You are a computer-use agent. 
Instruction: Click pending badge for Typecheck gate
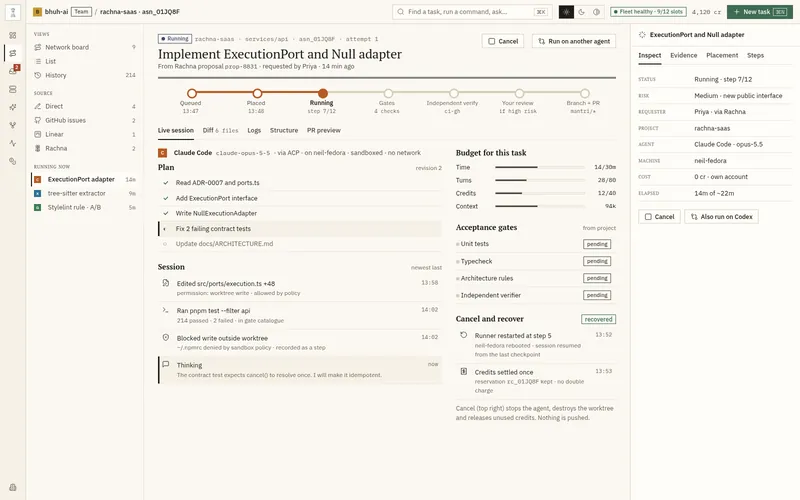pyautogui.click(x=596, y=261)
